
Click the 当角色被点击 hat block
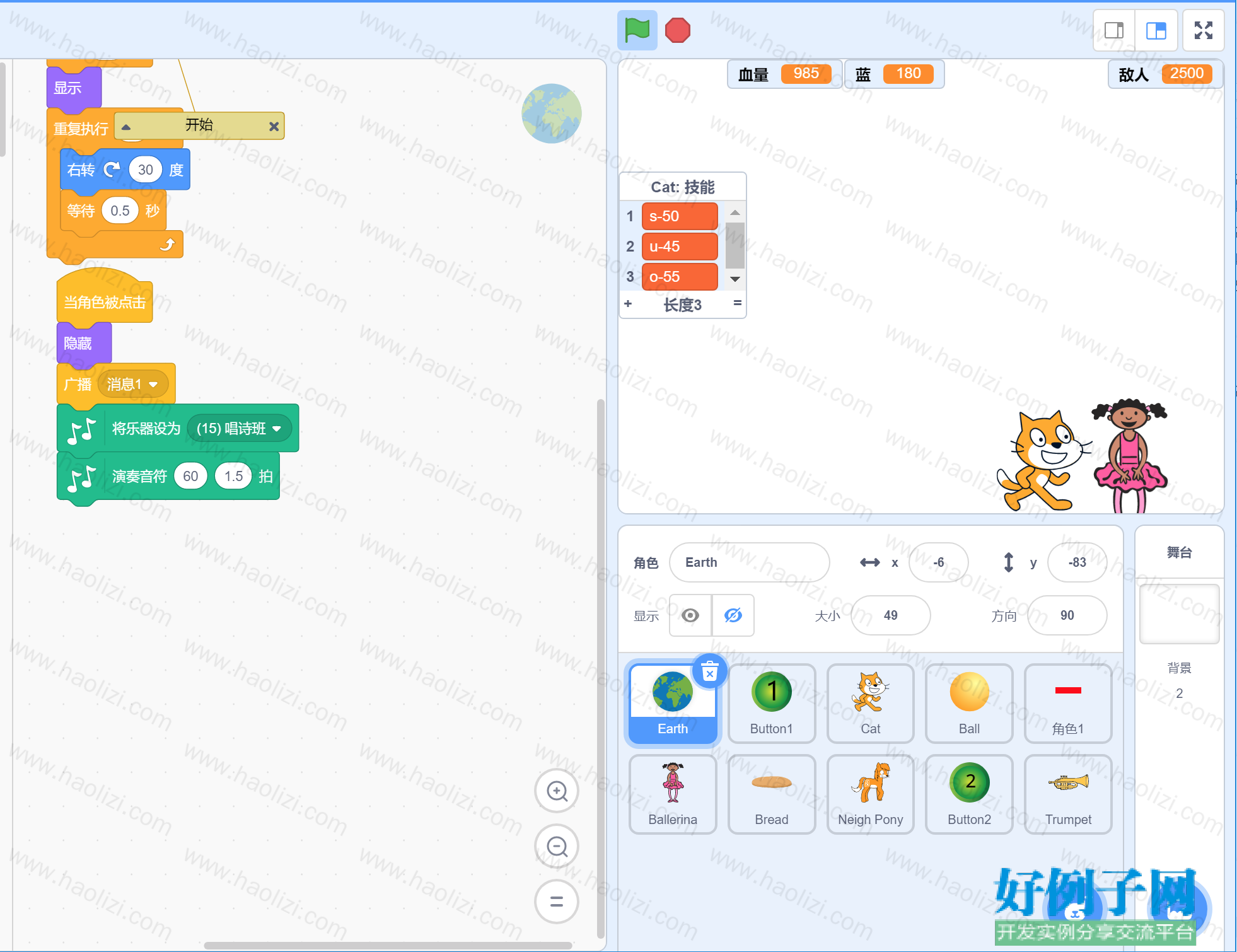coord(105,298)
